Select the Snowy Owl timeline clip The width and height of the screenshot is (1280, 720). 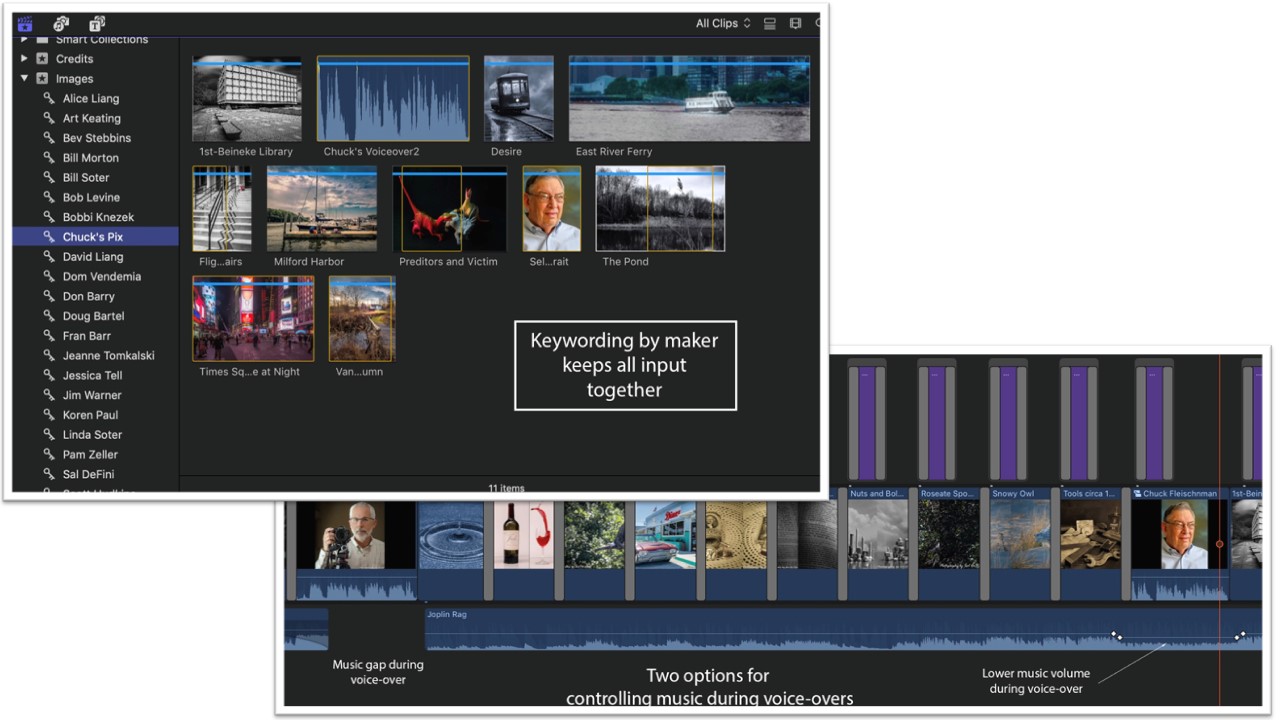pyautogui.click(x=1021, y=544)
